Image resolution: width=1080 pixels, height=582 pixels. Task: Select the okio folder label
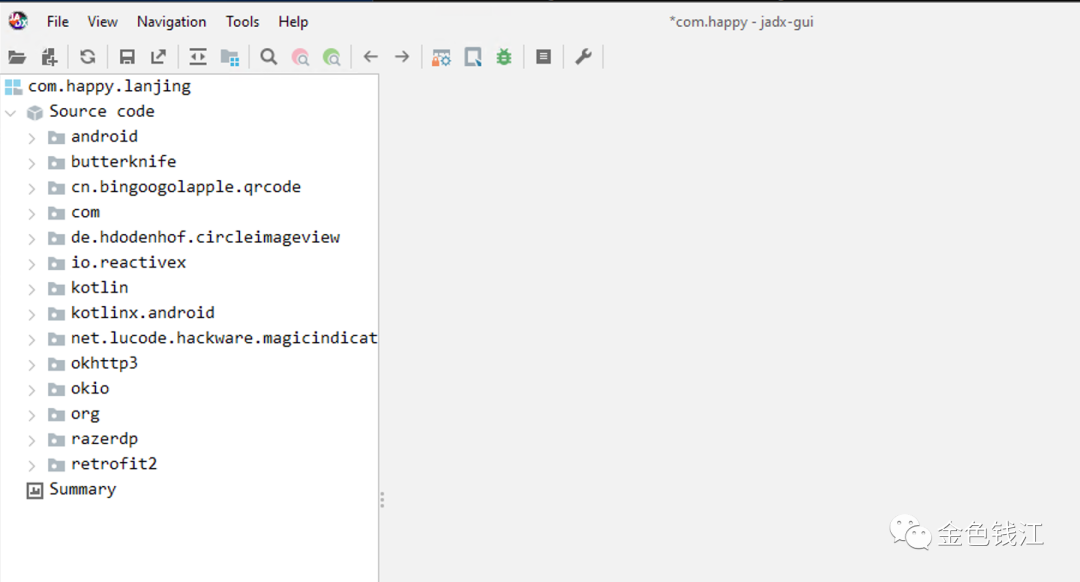(x=90, y=388)
